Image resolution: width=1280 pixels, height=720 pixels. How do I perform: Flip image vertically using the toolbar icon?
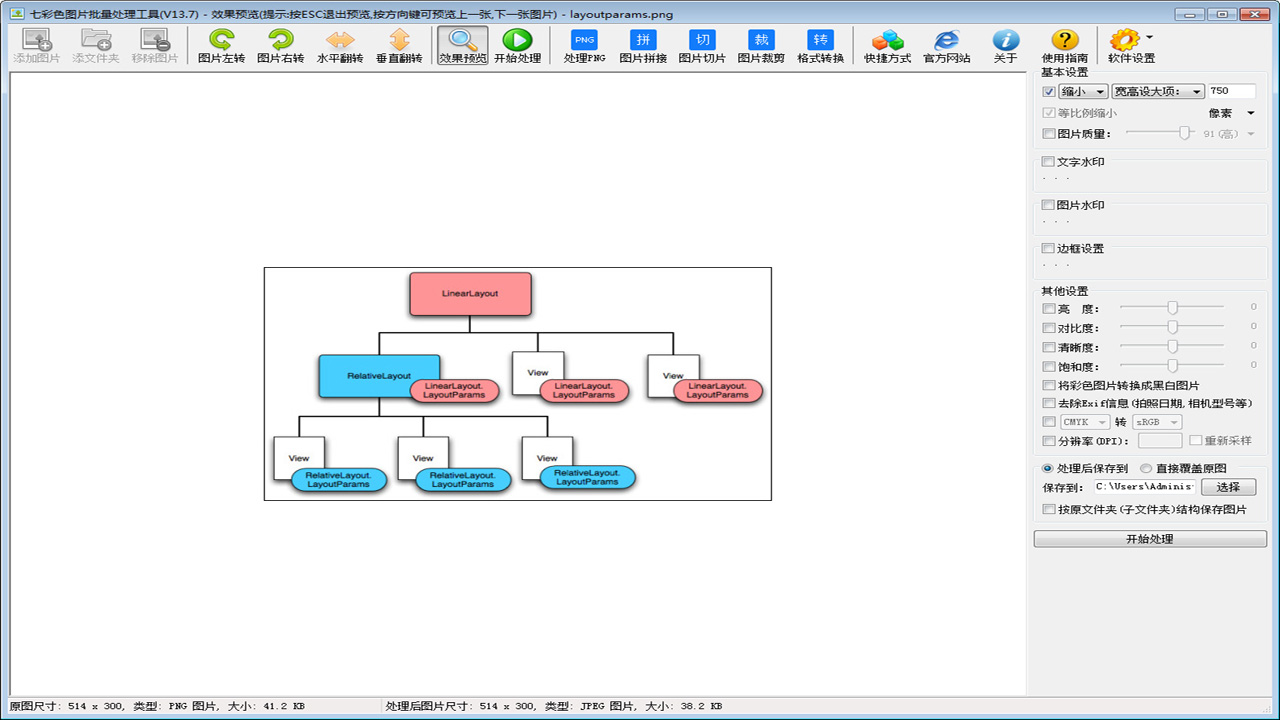pyautogui.click(x=399, y=40)
